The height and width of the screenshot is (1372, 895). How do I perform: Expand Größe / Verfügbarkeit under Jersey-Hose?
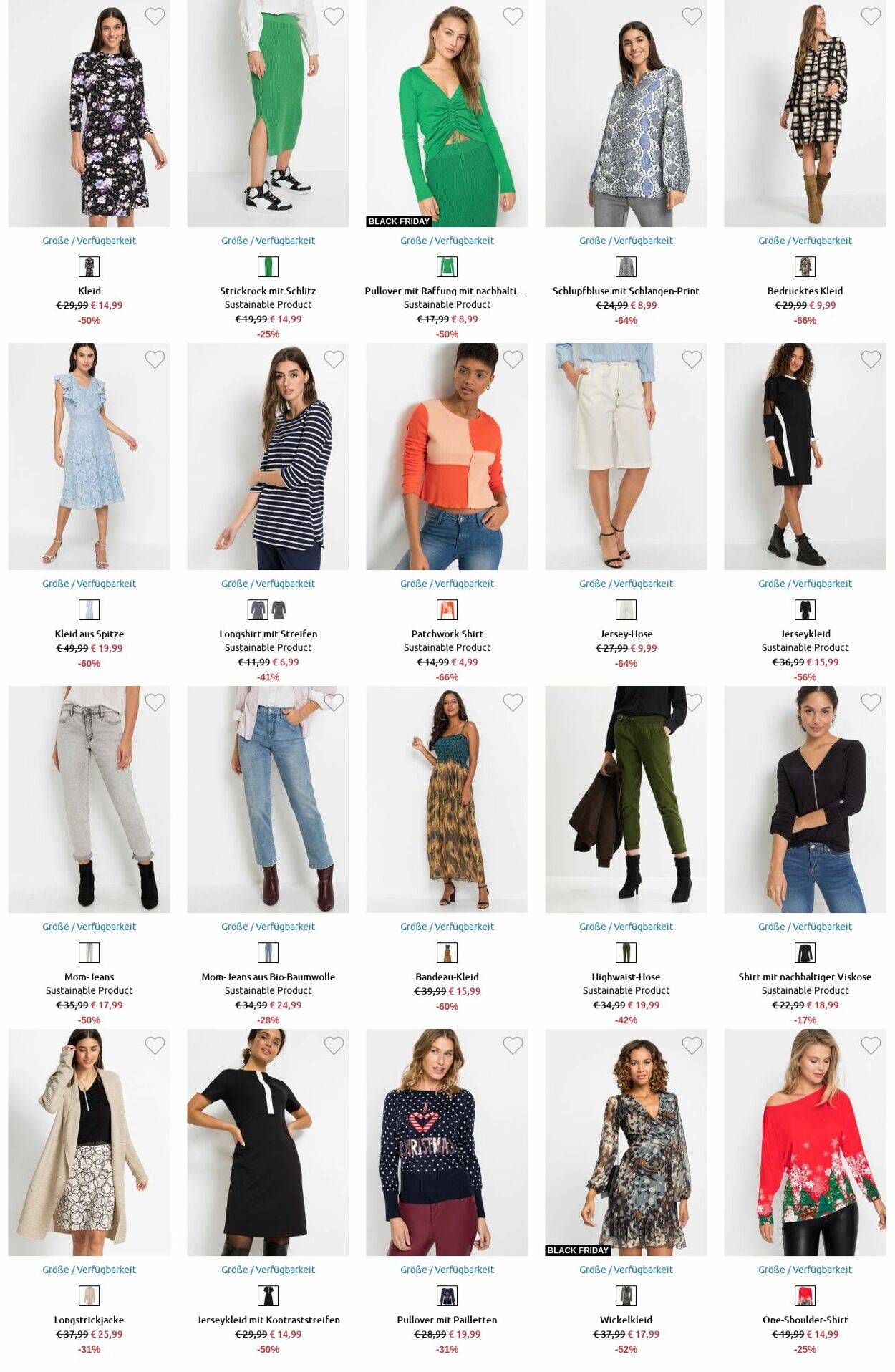click(626, 584)
